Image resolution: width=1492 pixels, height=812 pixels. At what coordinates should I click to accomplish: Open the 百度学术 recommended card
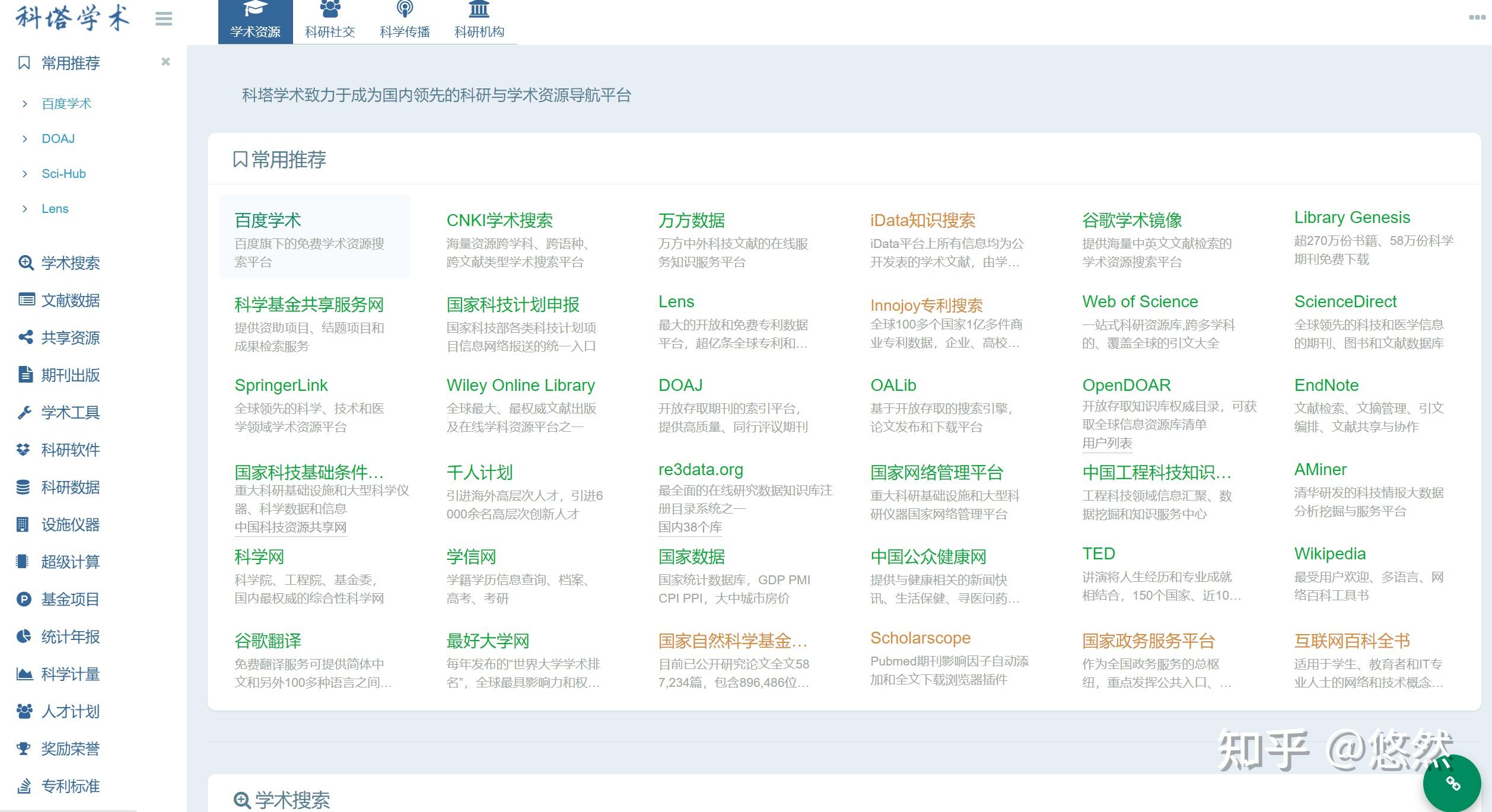(314, 237)
